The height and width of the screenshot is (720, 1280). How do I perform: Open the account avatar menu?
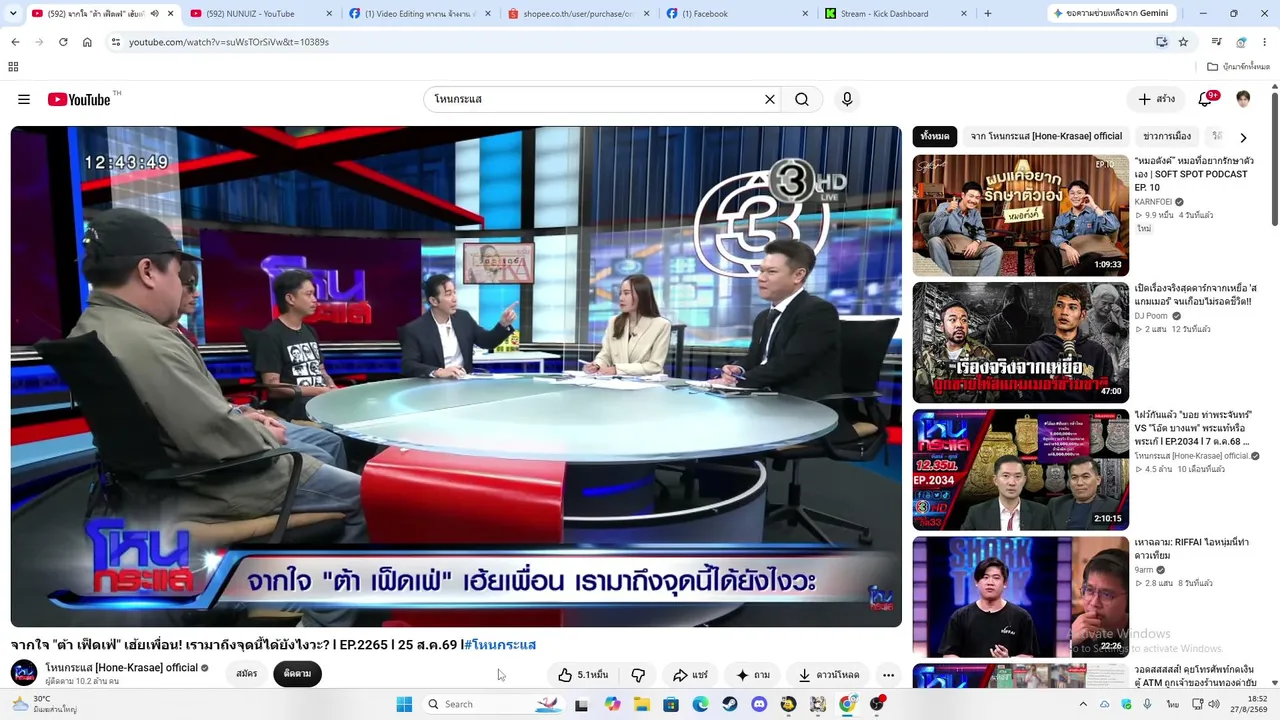coord(1243,99)
